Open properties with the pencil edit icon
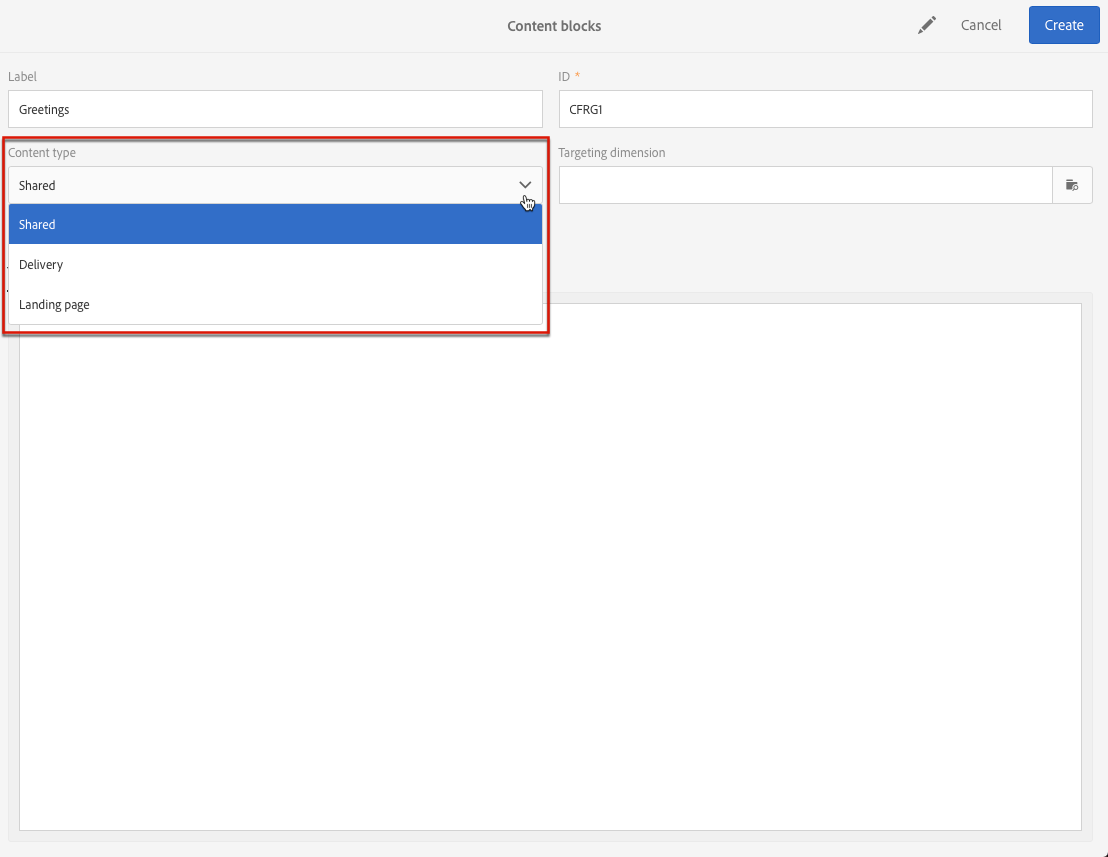 coord(926,25)
